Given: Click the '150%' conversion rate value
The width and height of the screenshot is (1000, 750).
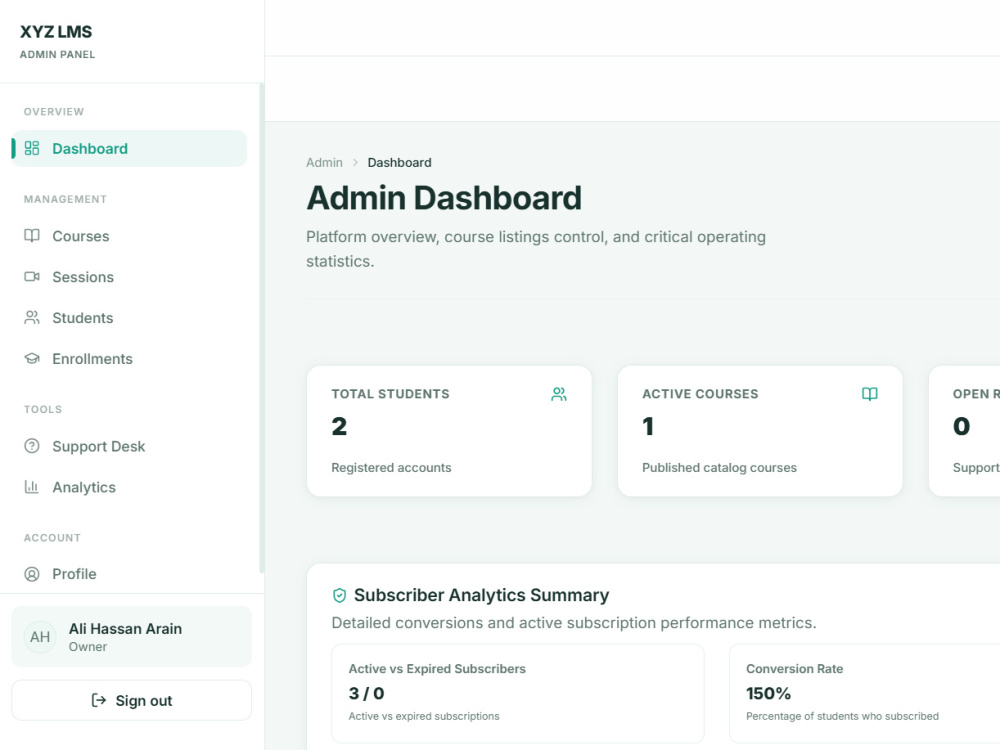Looking at the screenshot, I should pyautogui.click(x=768, y=693).
